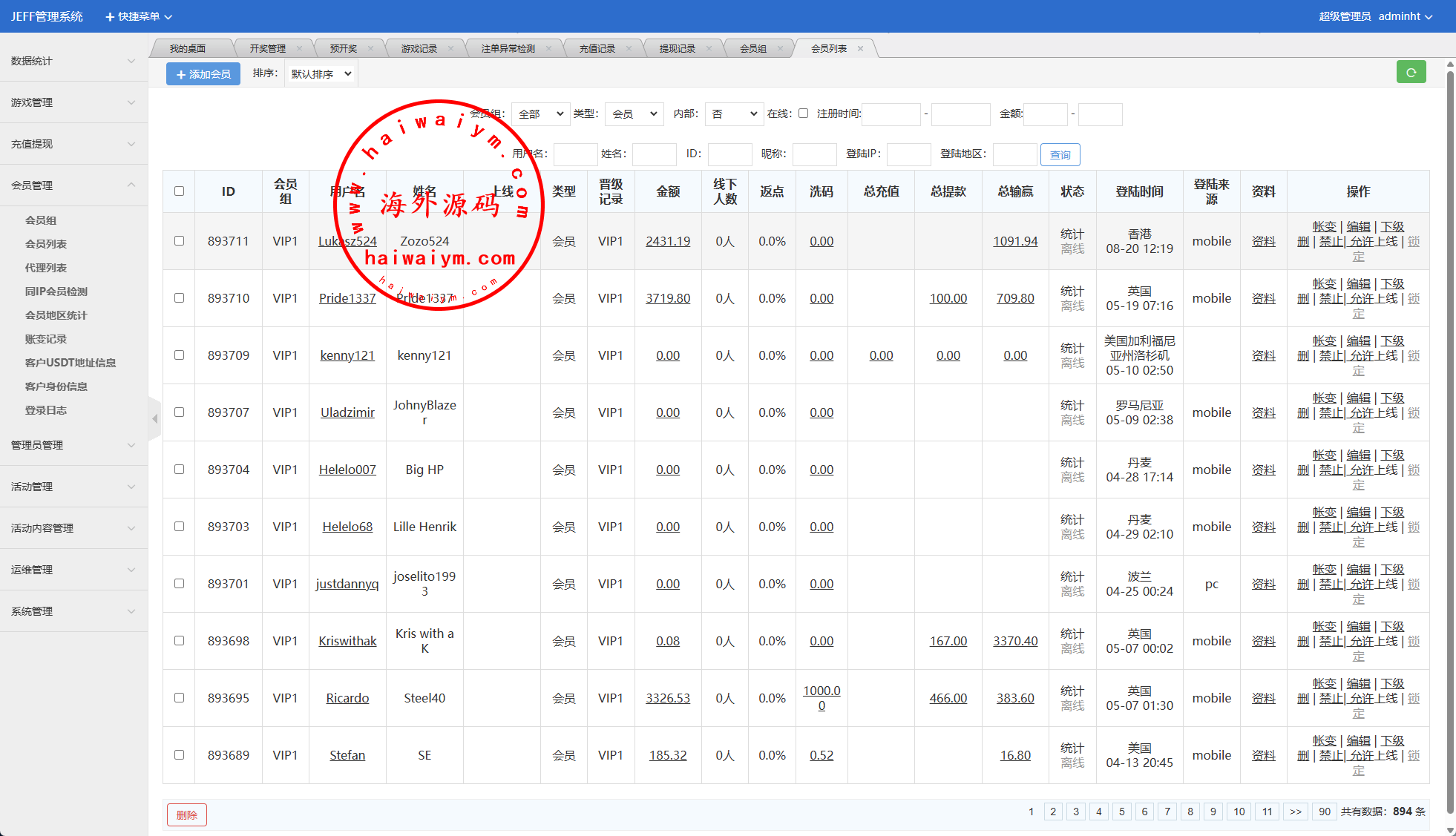The image size is (1456, 836).
Task: Open the 快捷菜单 plus menu
Action: (138, 16)
